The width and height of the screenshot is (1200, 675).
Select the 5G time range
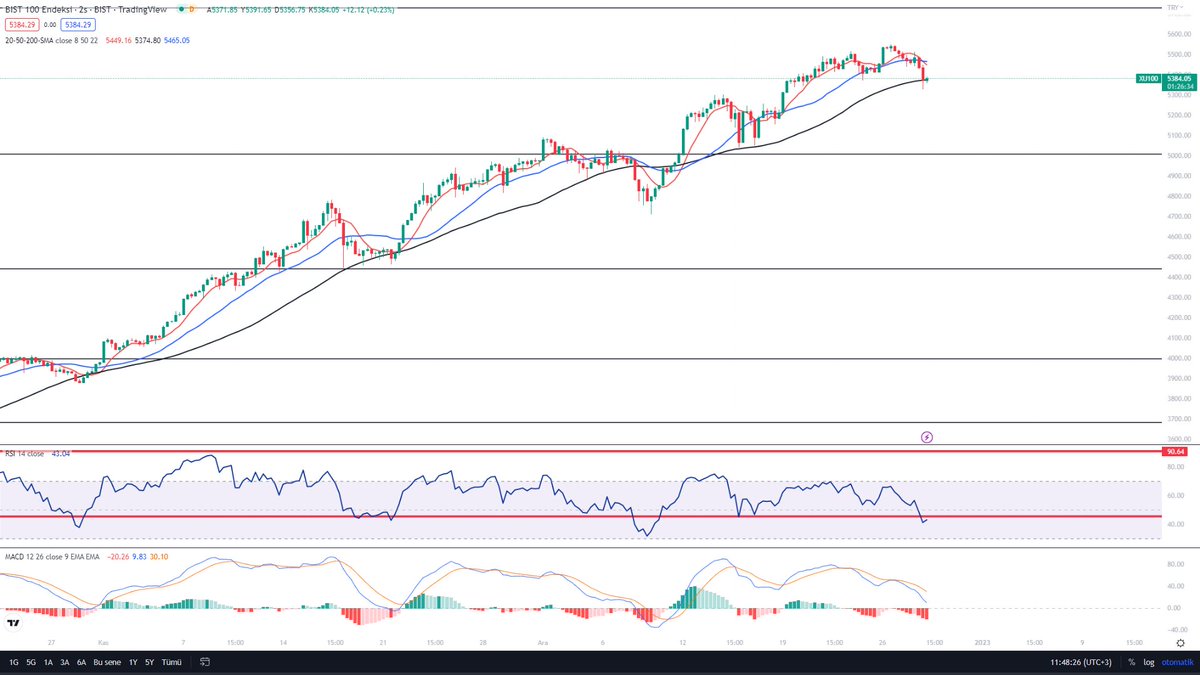point(31,662)
